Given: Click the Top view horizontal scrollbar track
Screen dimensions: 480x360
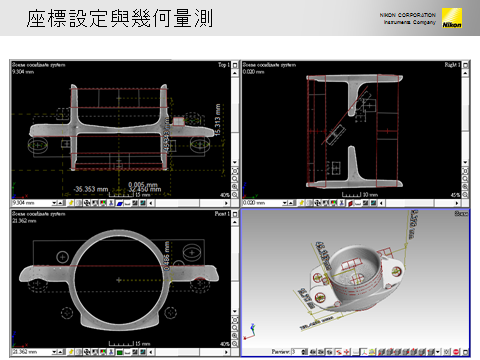Looking at the screenshot, I should pos(188,203).
